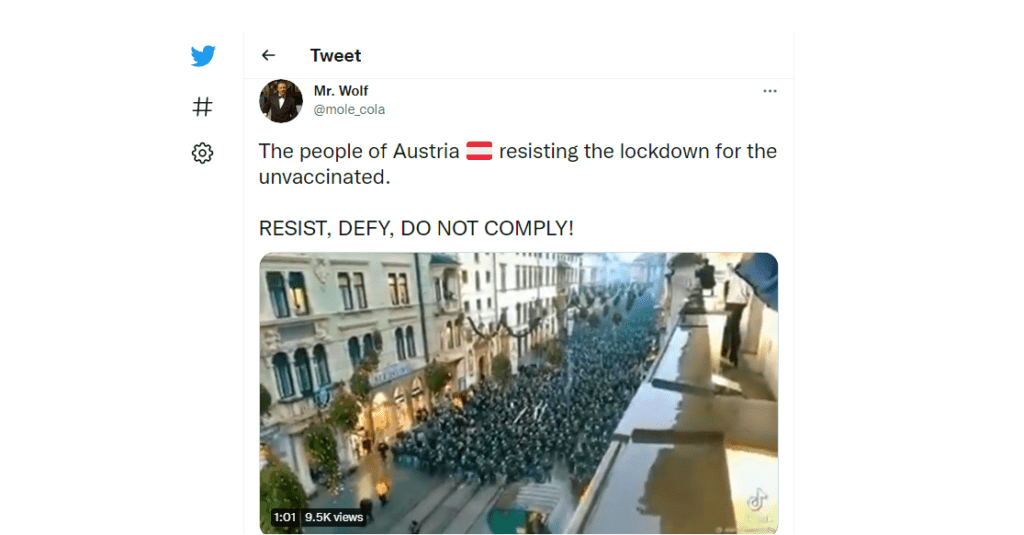Click the building on video's left side

(340, 346)
